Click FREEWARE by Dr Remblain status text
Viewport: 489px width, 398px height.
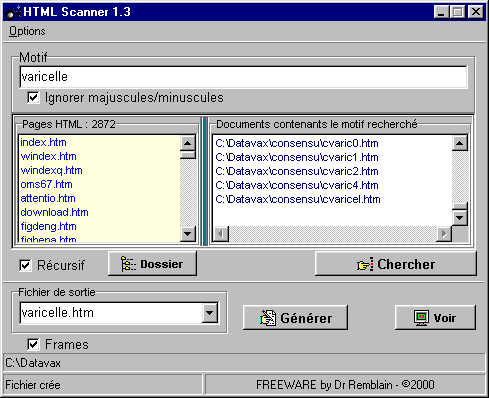point(345,385)
